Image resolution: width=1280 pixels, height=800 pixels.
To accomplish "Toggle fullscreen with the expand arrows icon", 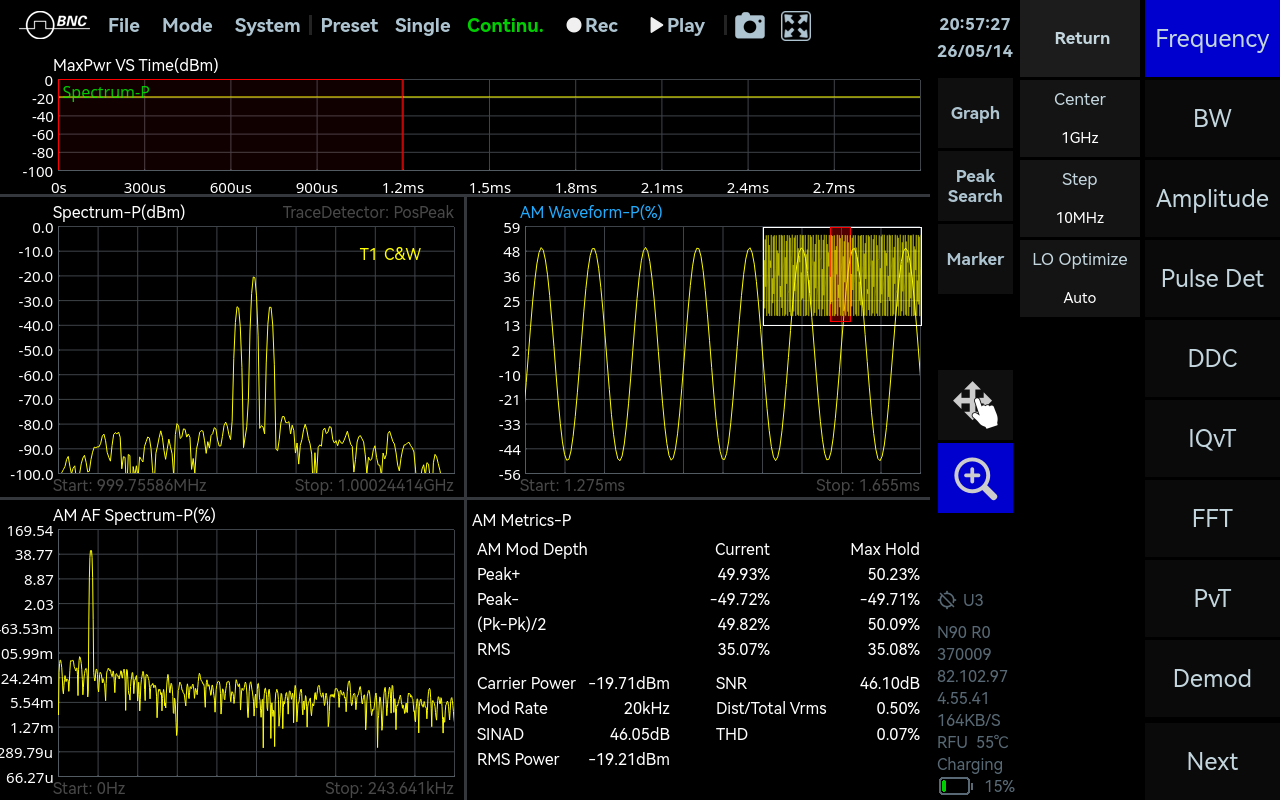I will click(x=796, y=26).
